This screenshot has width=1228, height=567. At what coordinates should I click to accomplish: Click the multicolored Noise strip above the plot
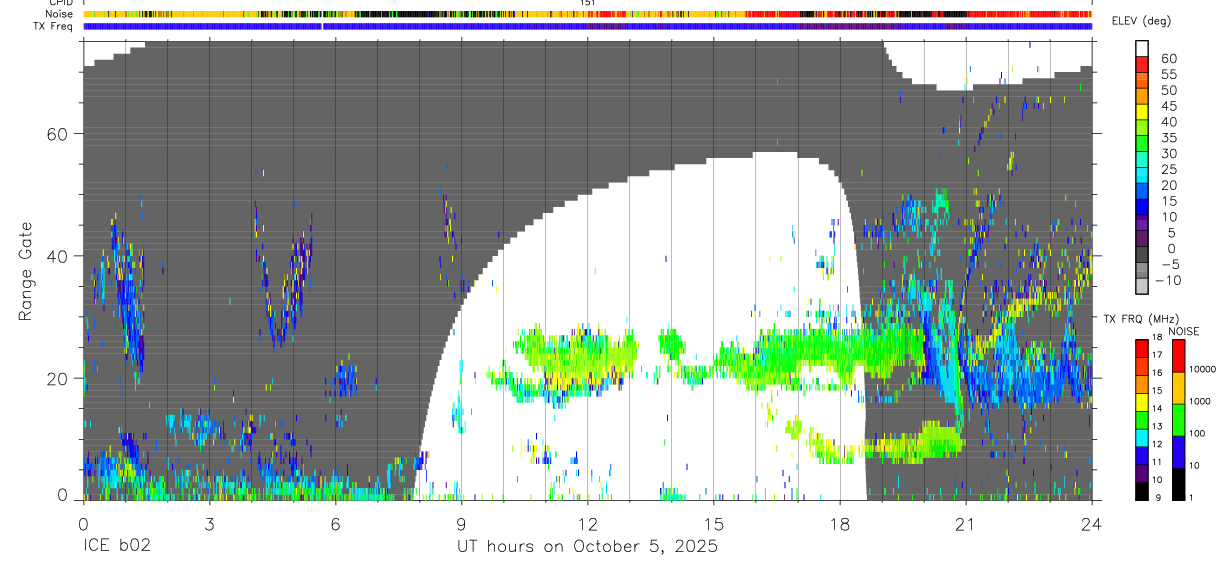[587, 14]
